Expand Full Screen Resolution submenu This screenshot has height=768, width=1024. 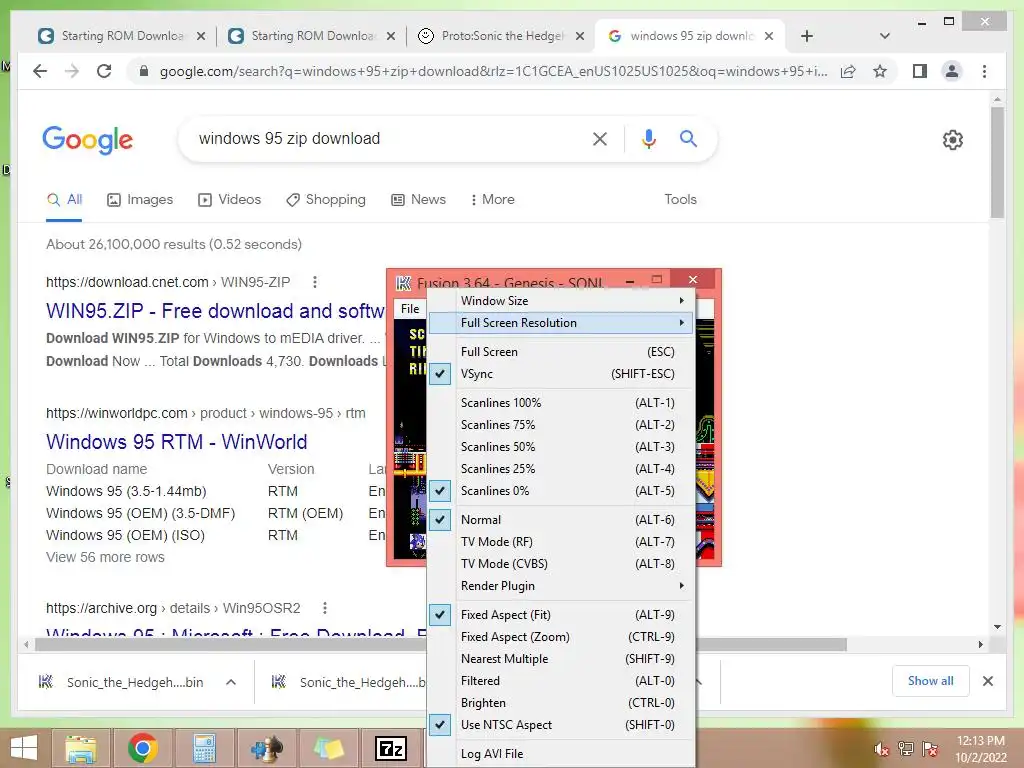561,323
